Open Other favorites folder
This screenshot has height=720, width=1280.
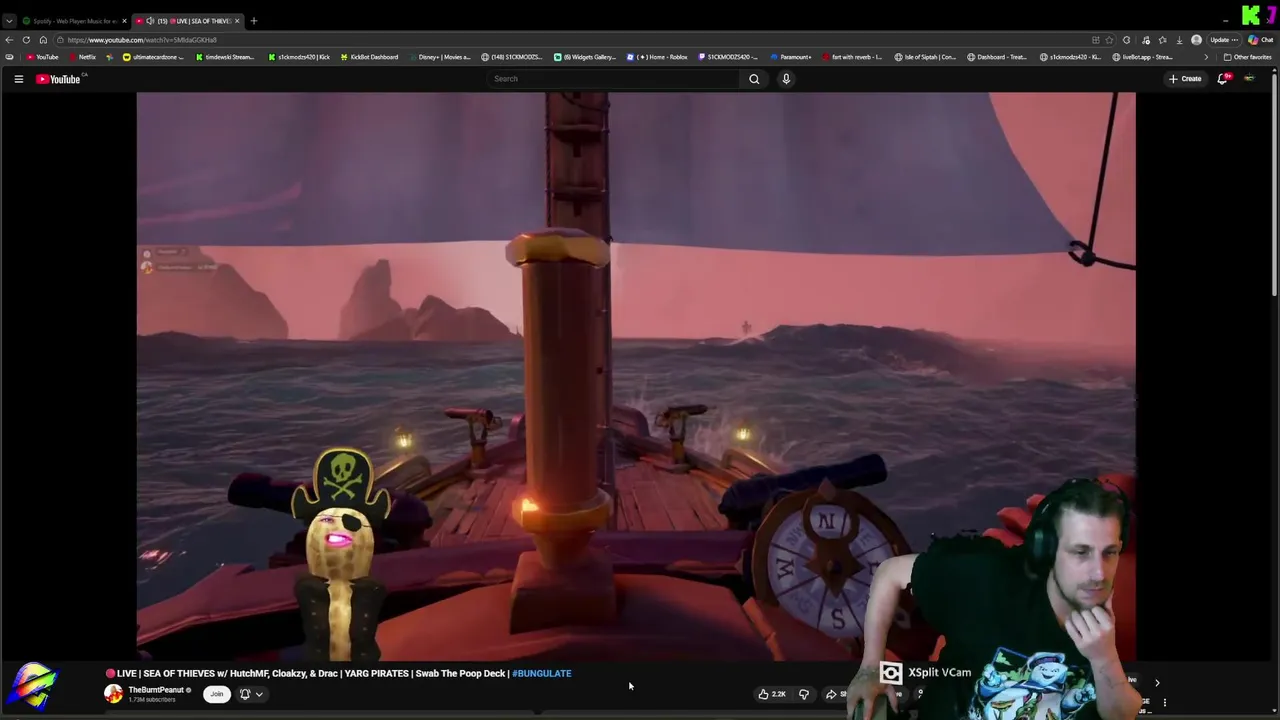pos(1248,57)
